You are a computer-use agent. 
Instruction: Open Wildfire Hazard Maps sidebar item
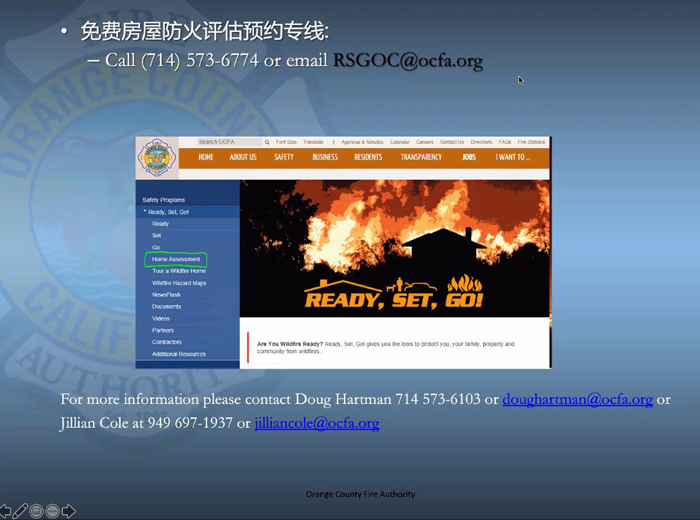click(179, 283)
